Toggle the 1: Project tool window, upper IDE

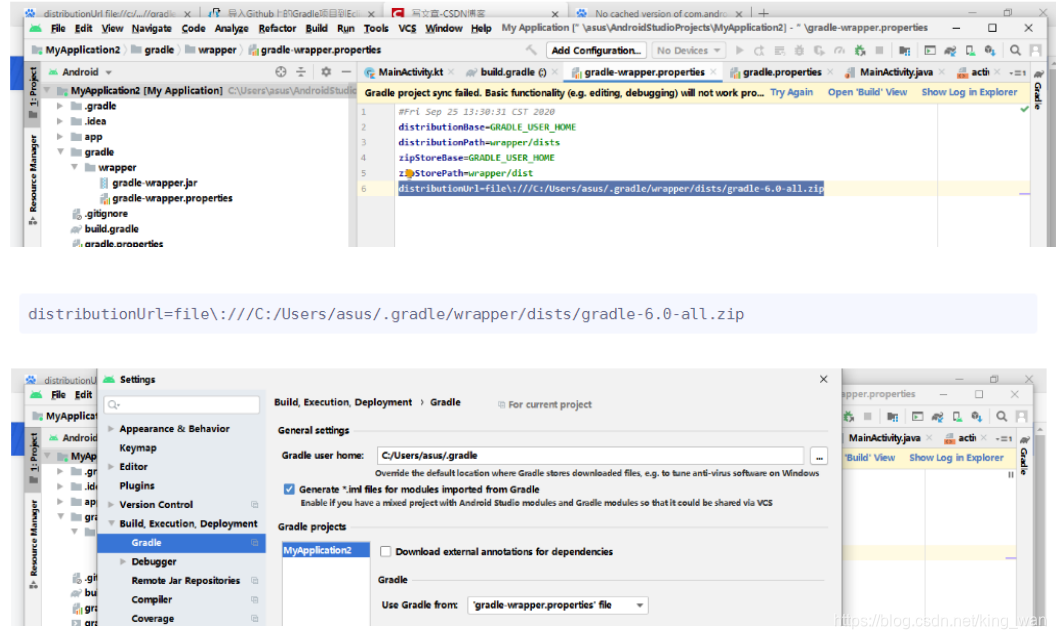tap(32, 94)
